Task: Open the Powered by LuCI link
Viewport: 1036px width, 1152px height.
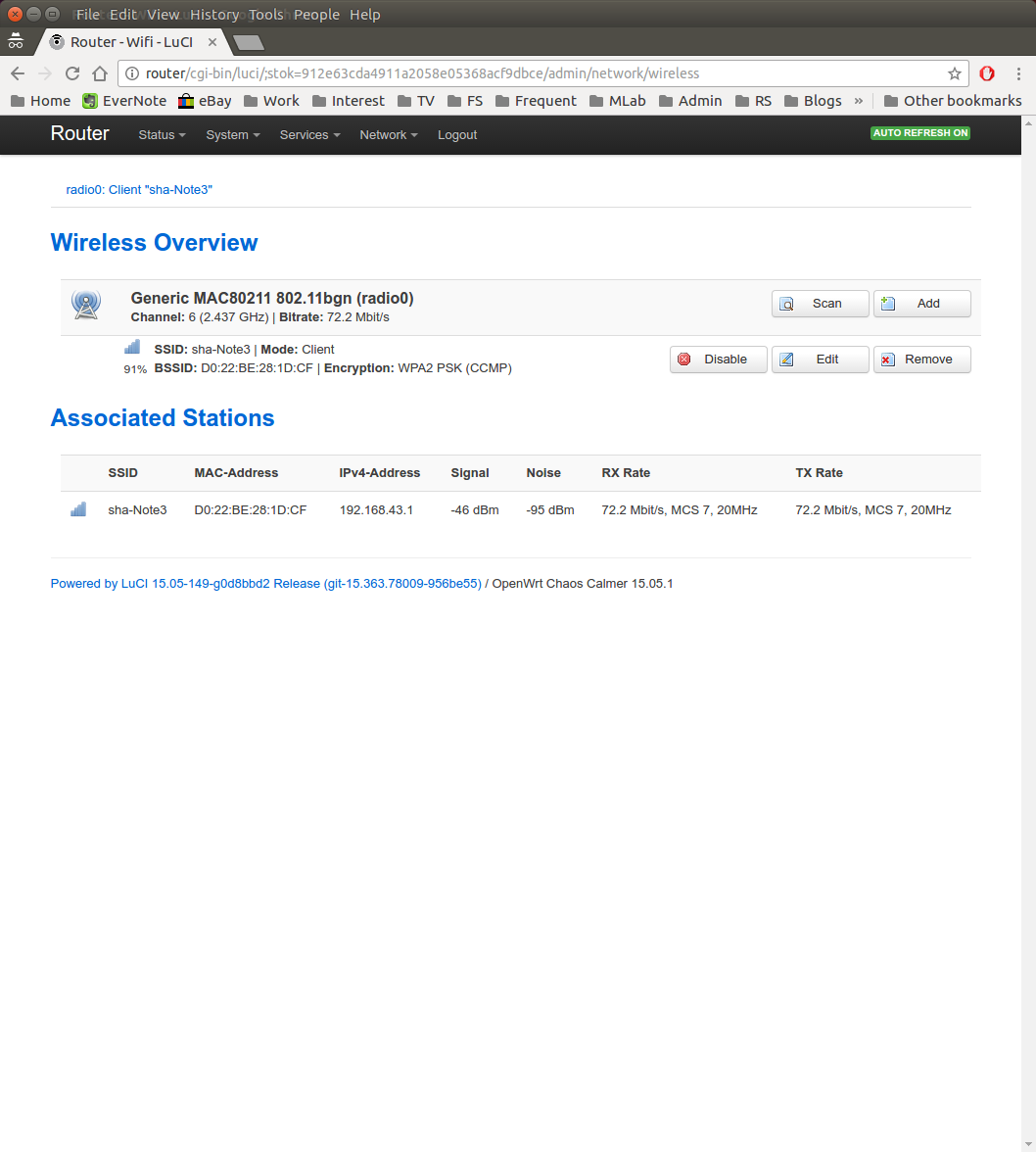Action: [x=265, y=584]
